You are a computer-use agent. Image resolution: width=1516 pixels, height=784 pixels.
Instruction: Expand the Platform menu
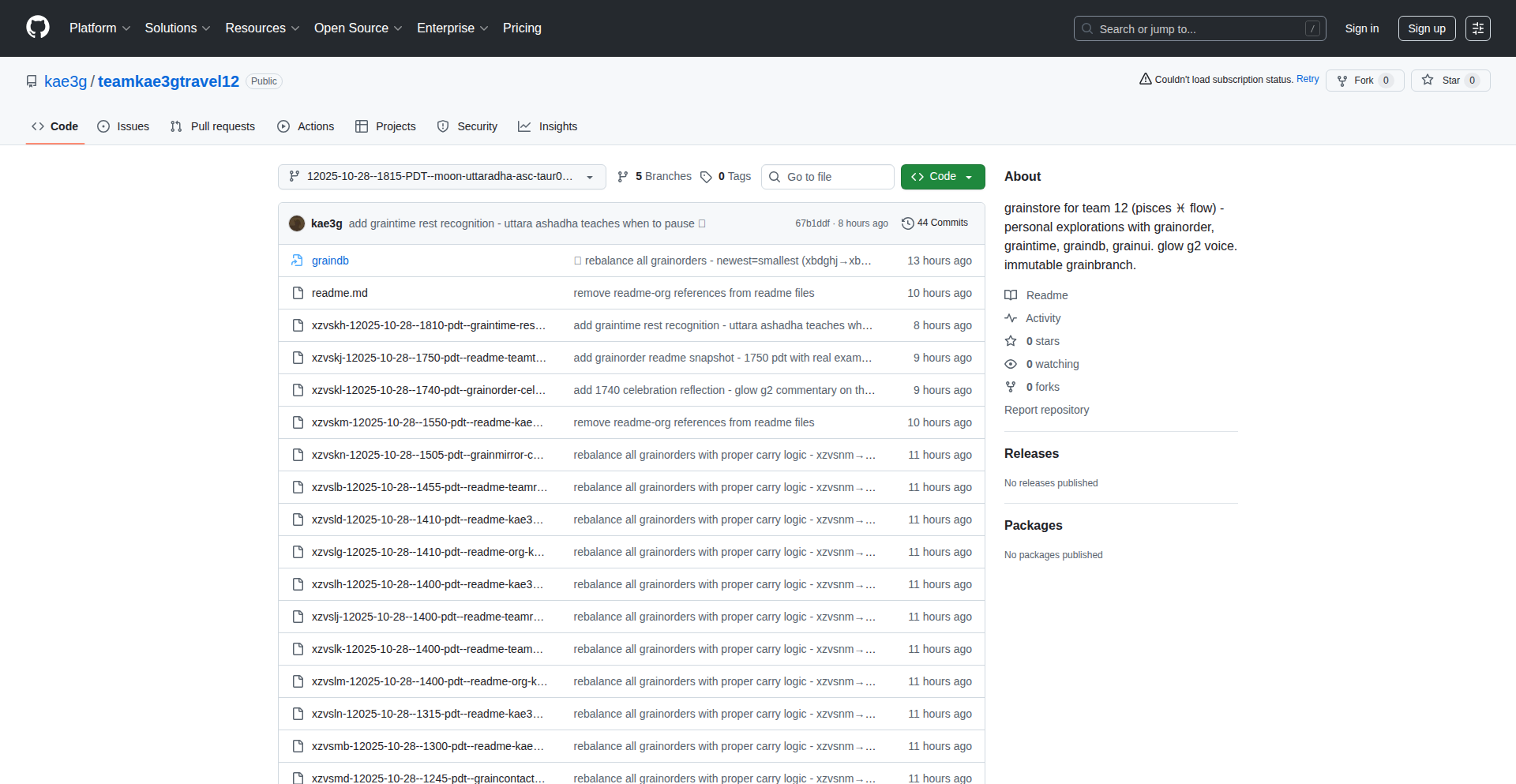point(99,28)
